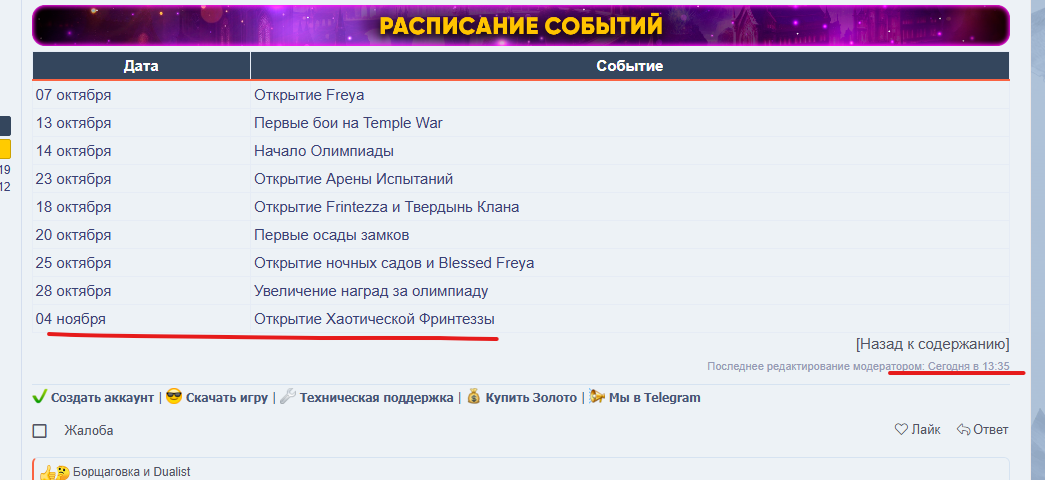Click the green checkmark icon before Создать аккаунт
Viewport: 1045px width, 480px height.
pyautogui.click(x=40, y=397)
